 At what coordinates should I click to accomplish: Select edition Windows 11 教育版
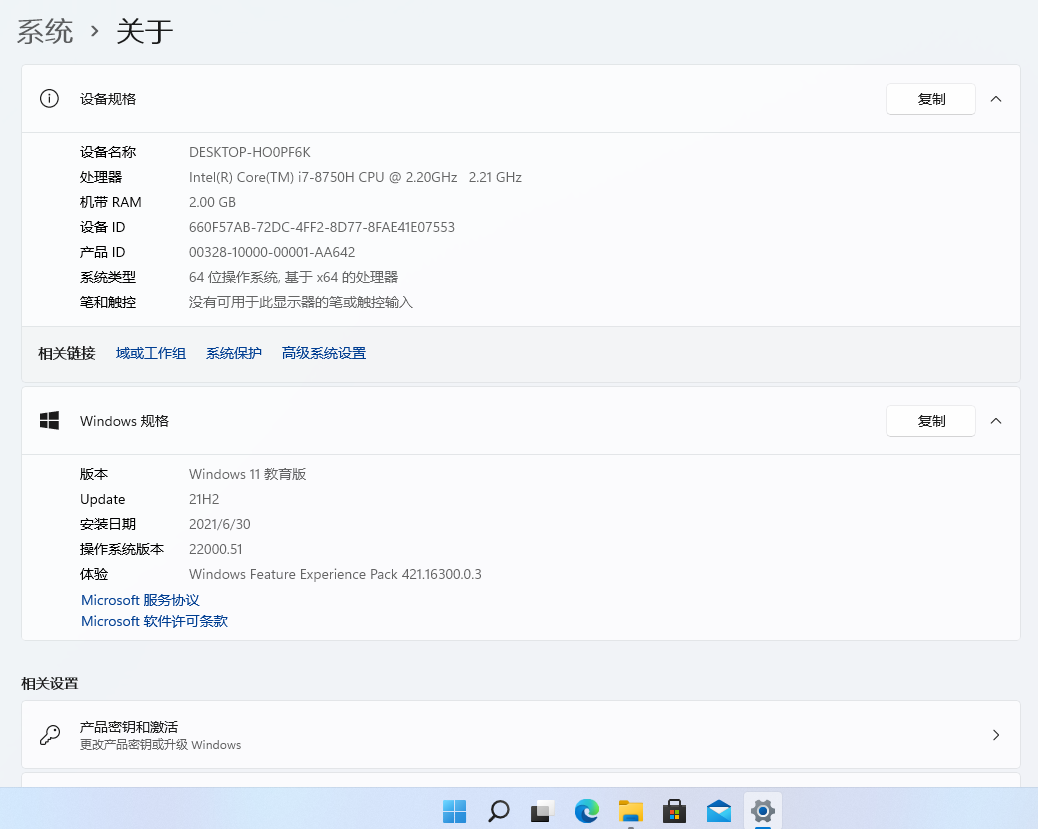[248, 474]
